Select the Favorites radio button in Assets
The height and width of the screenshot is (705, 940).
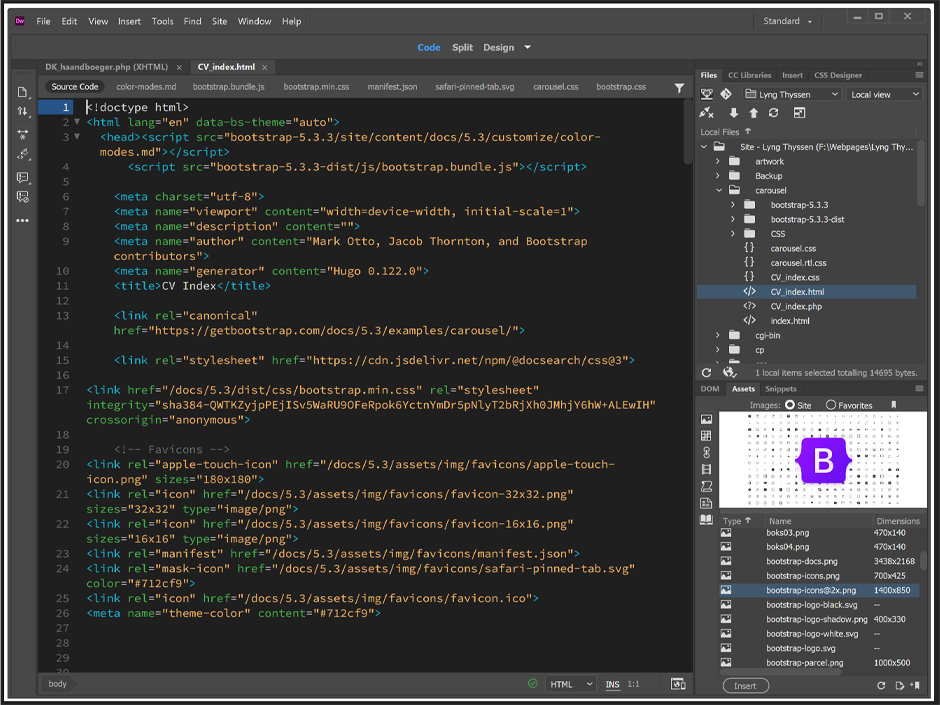coord(831,405)
